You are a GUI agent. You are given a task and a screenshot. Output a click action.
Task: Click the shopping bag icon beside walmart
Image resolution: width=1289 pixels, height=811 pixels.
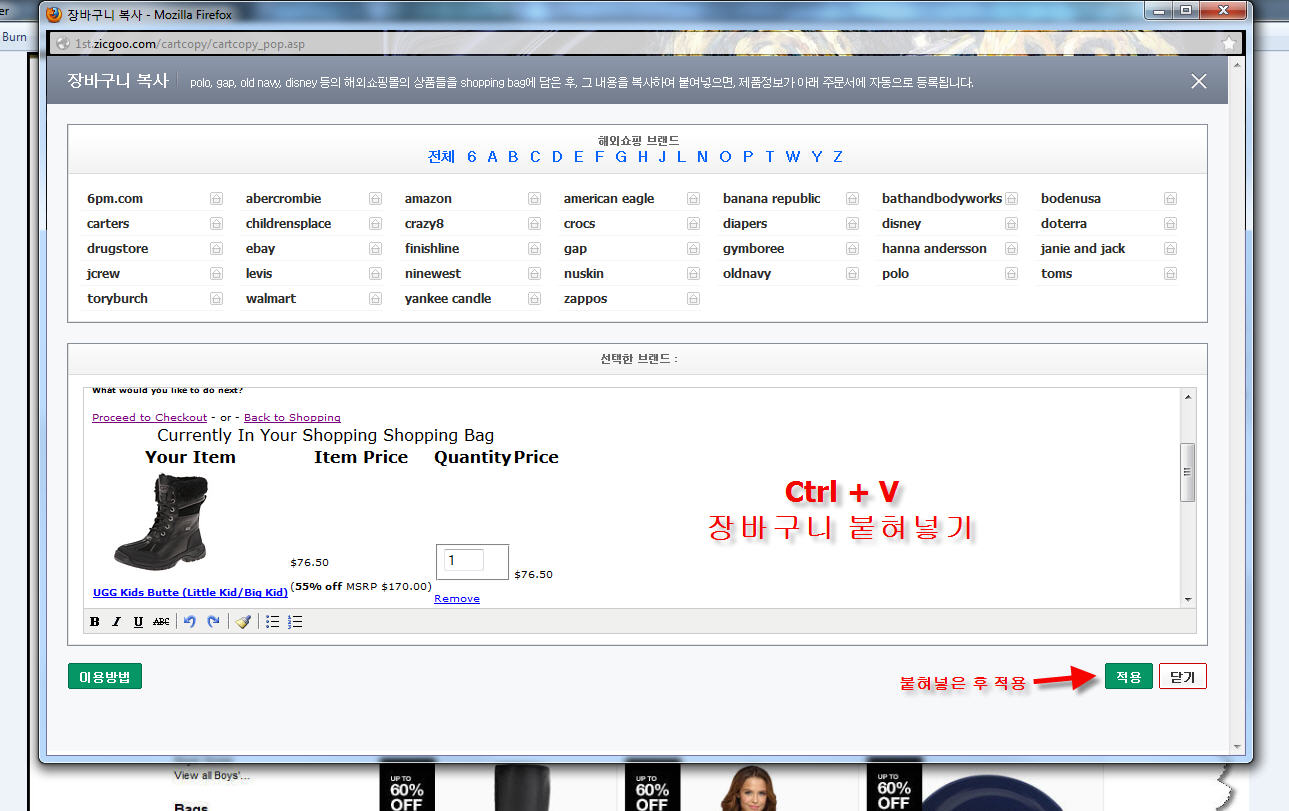pyautogui.click(x=375, y=299)
